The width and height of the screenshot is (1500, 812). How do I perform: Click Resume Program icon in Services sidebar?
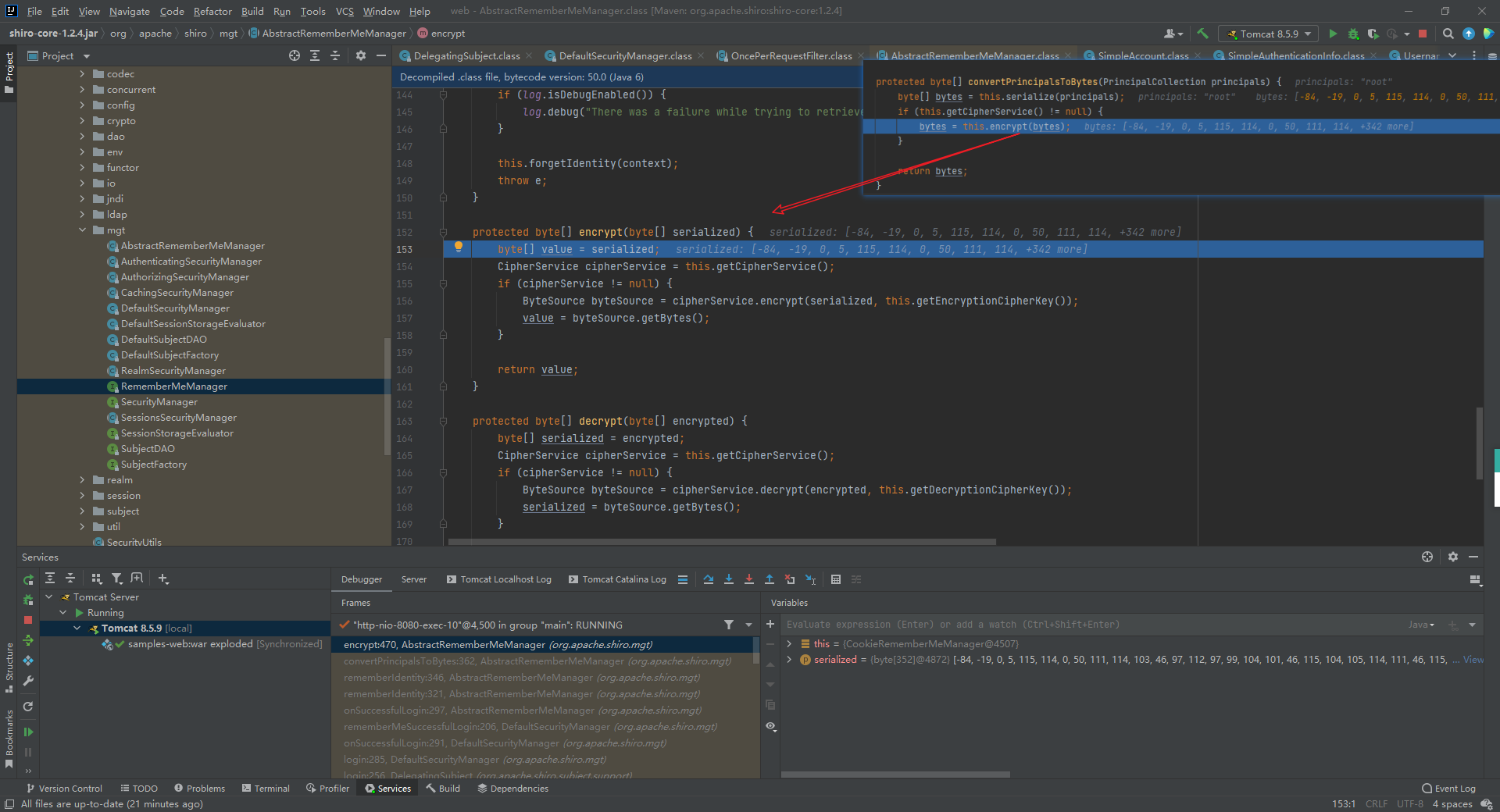pos(28,732)
